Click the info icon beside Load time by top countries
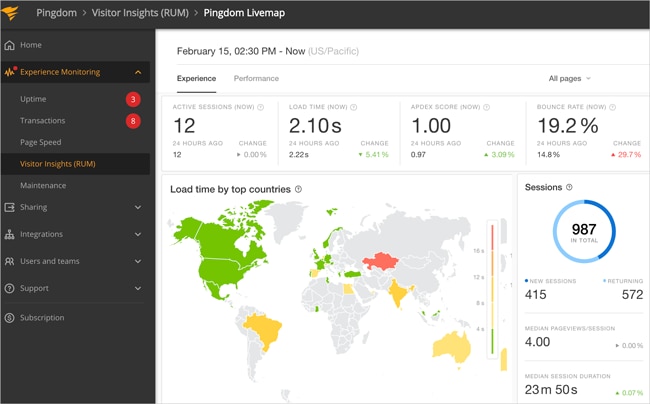The width and height of the screenshot is (650, 404). (298, 189)
